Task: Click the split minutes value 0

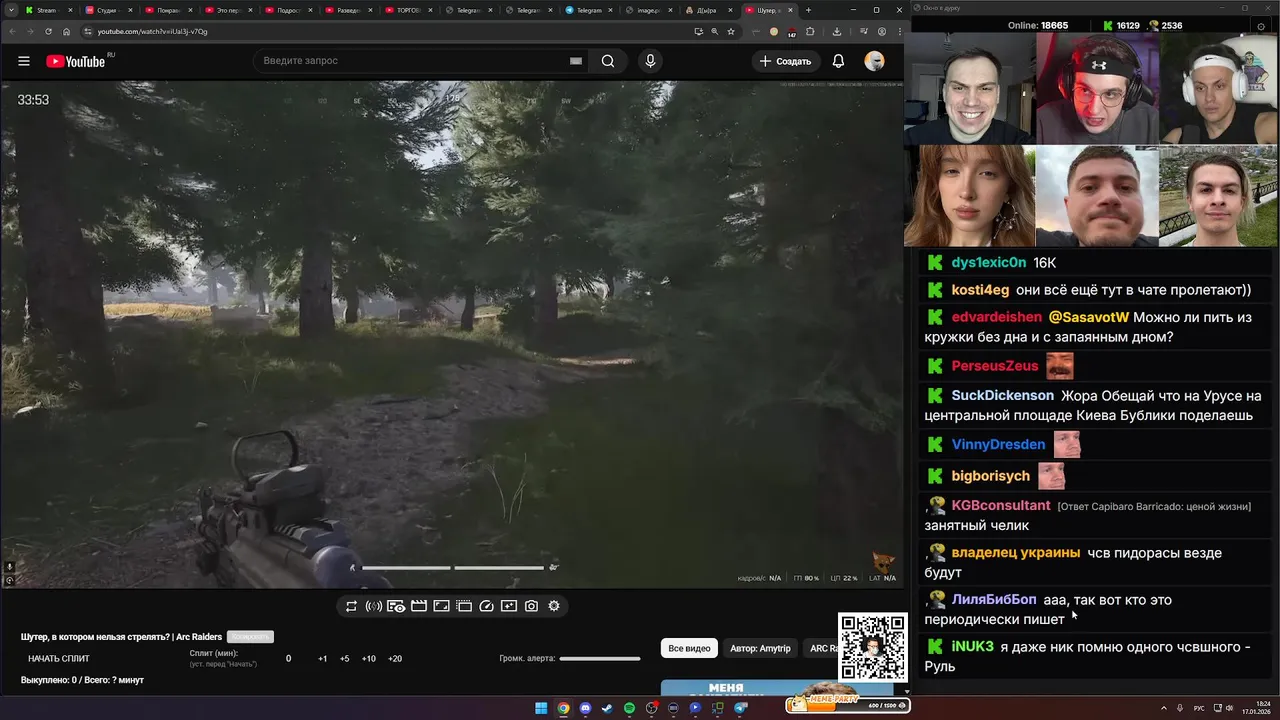Action: pos(289,659)
